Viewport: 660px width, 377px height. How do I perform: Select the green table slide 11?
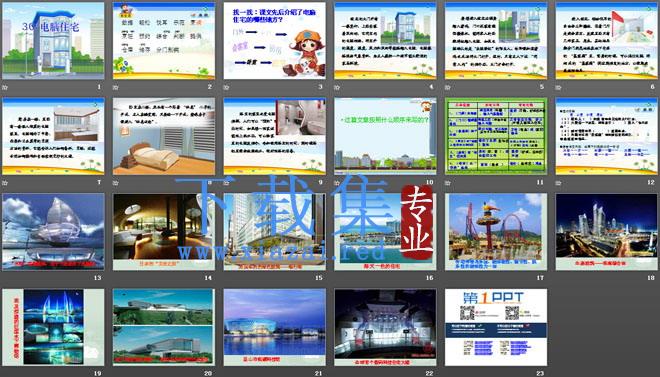[496, 136]
